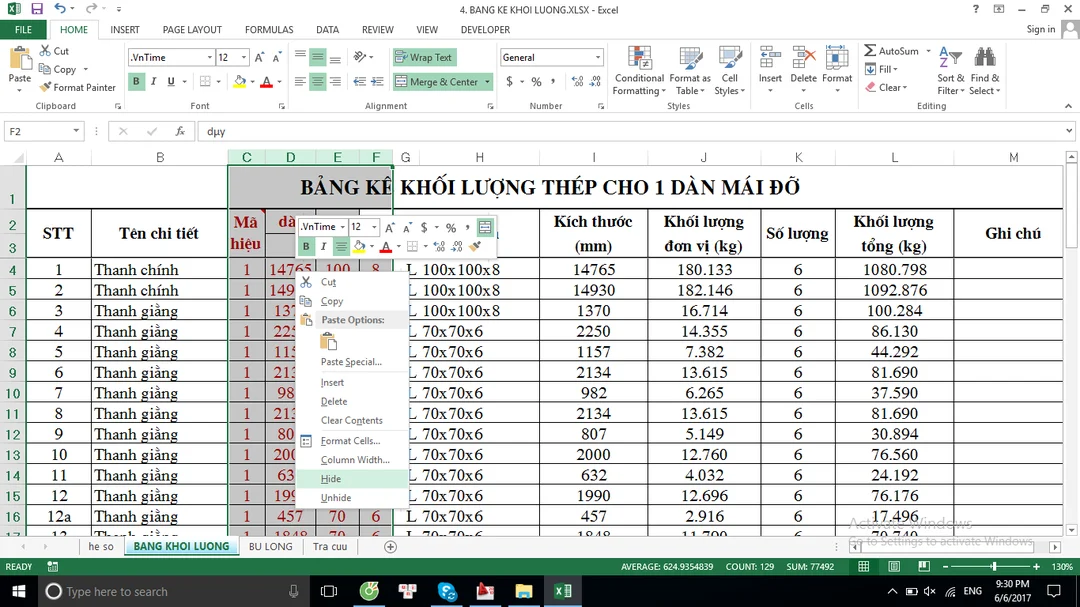Screen dimensions: 1080x607
Task: Toggle Bold in the ribbon Font group
Action: pyautogui.click(x=136, y=81)
